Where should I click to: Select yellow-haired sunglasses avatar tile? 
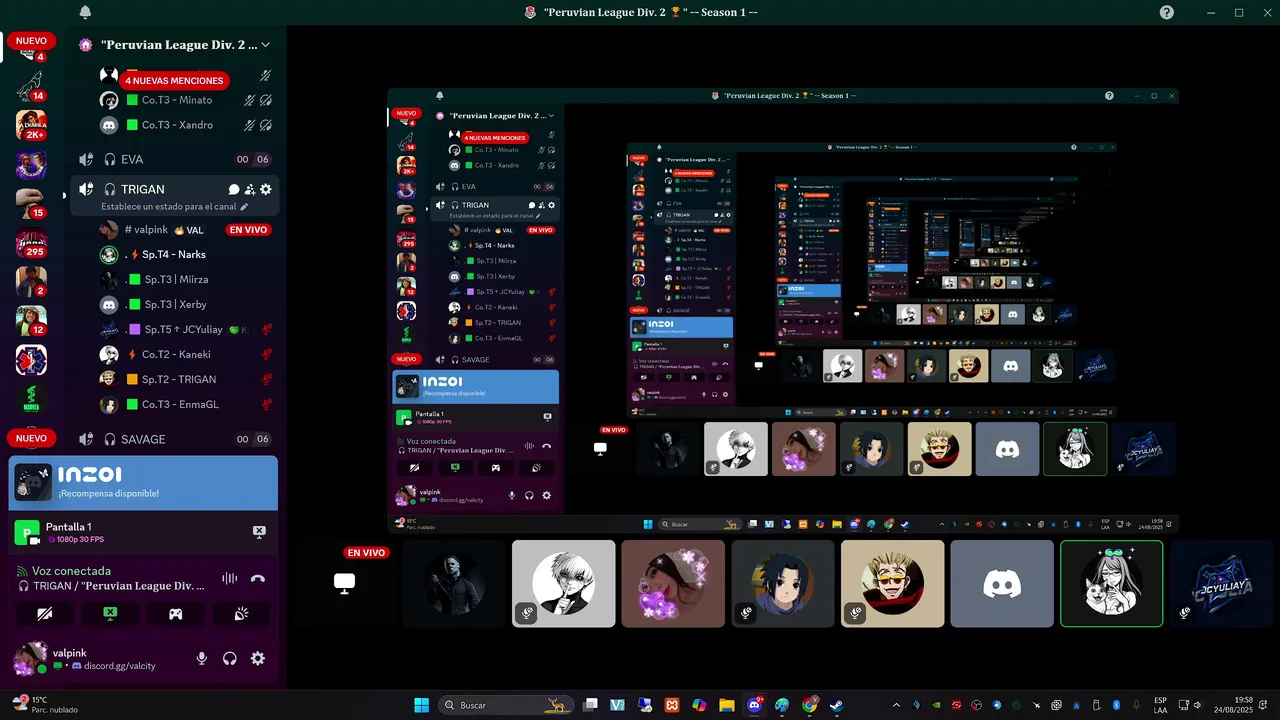[892, 584]
